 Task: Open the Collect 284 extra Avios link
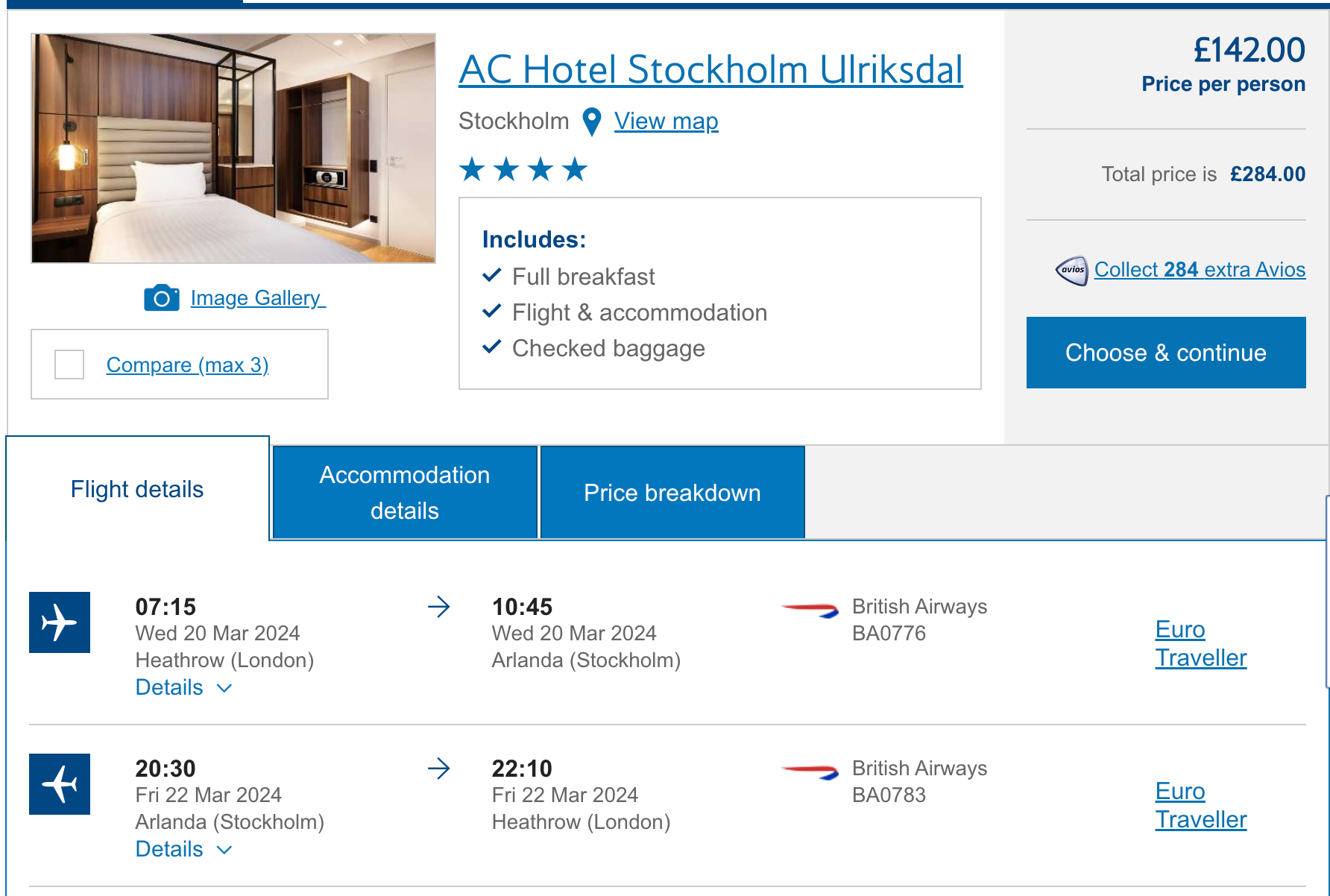click(x=1200, y=269)
